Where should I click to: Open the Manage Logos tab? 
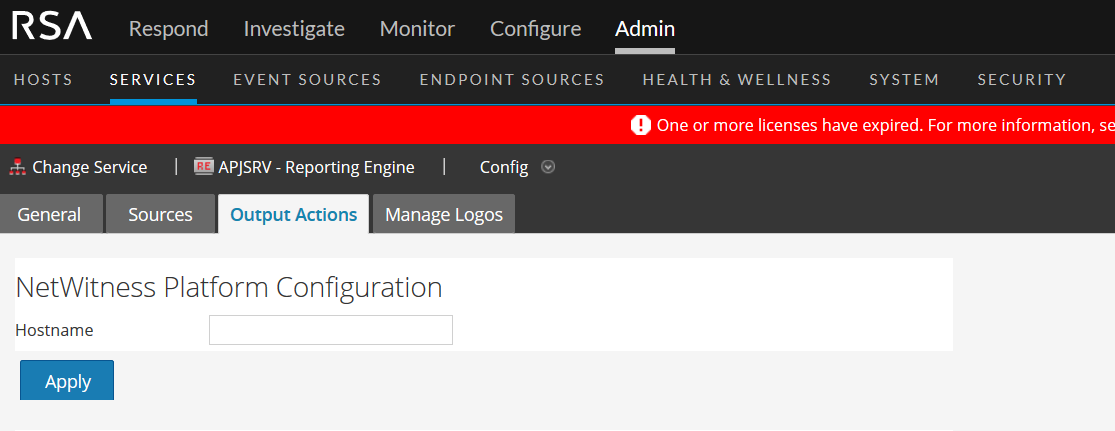tap(444, 214)
